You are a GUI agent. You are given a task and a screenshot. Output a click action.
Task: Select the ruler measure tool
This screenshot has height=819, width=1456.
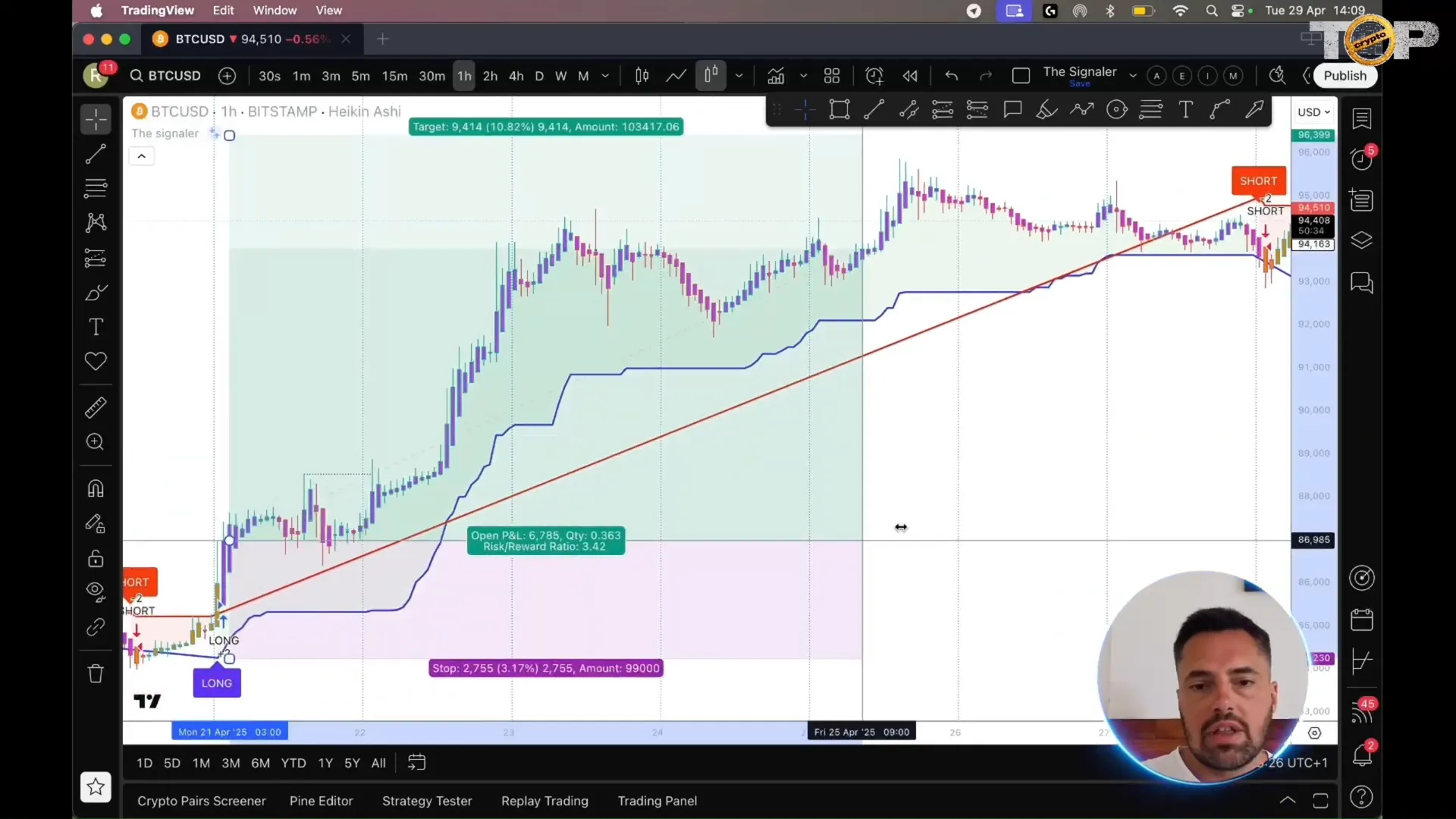pyautogui.click(x=96, y=408)
